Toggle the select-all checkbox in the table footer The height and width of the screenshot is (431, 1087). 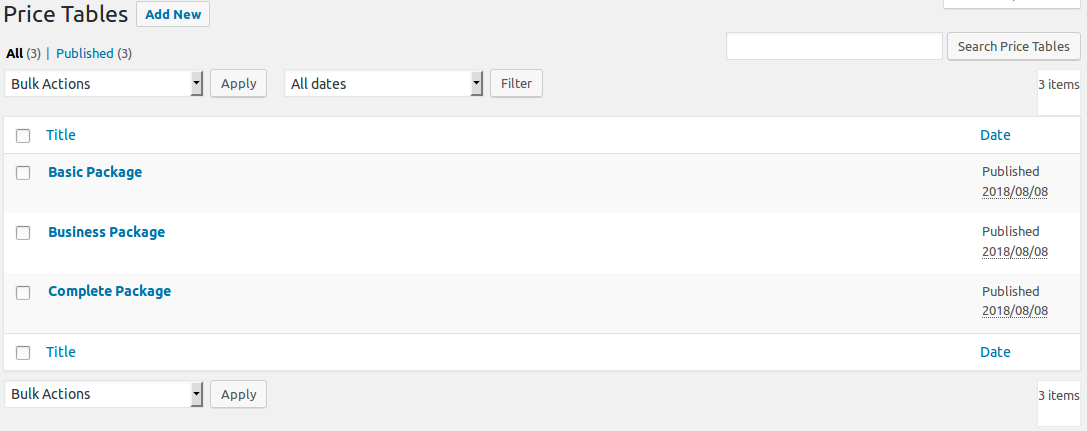[x=23, y=353]
